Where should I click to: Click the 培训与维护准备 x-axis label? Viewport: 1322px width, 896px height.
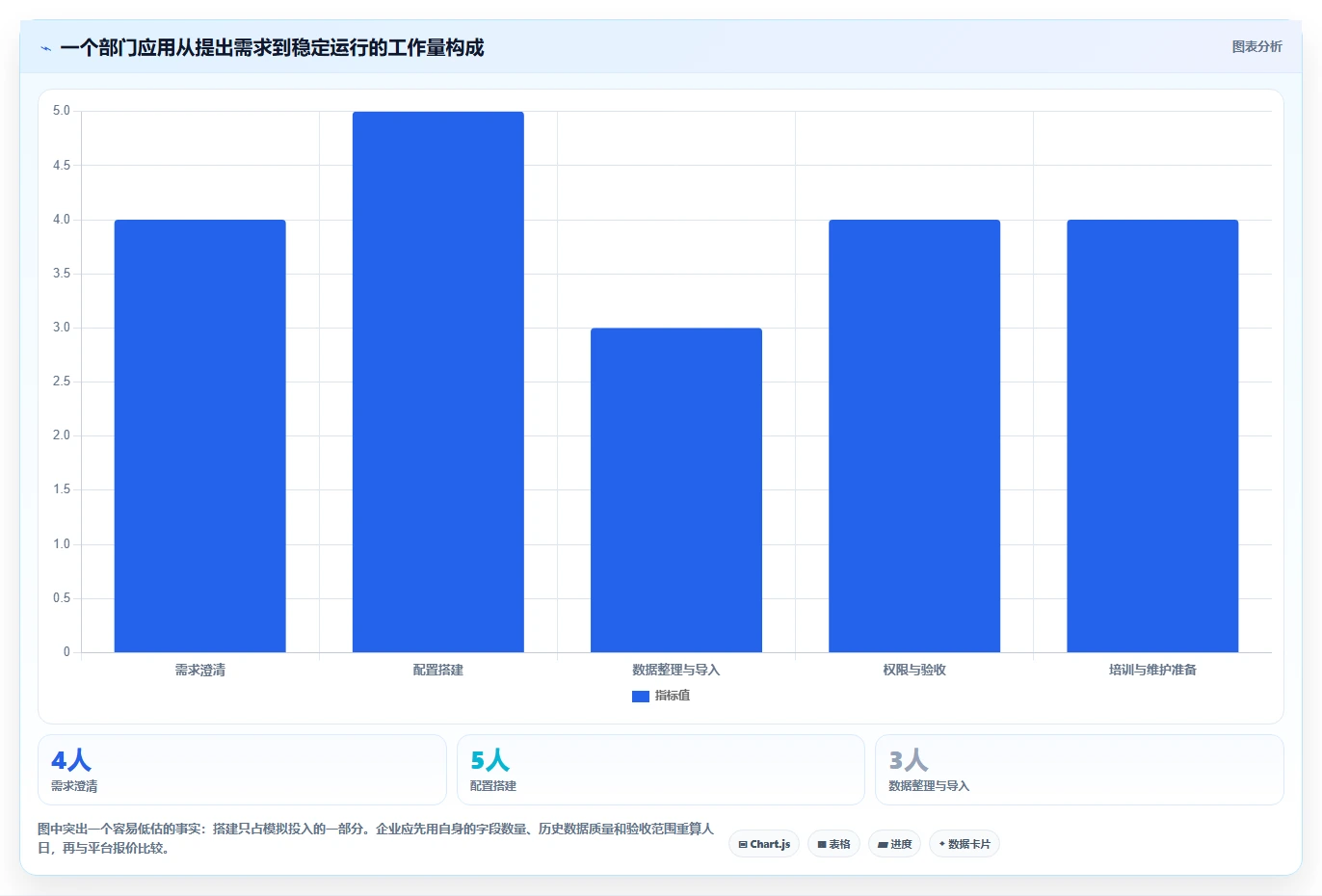(1152, 670)
